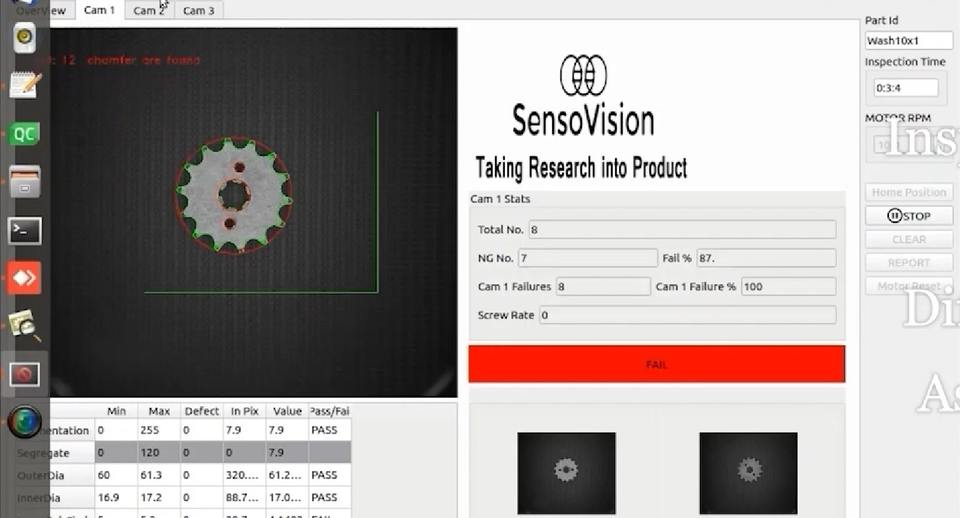This screenshot has width=960, height=518.
Task: Click the screen recorder icon in dock
Action: 24,373
